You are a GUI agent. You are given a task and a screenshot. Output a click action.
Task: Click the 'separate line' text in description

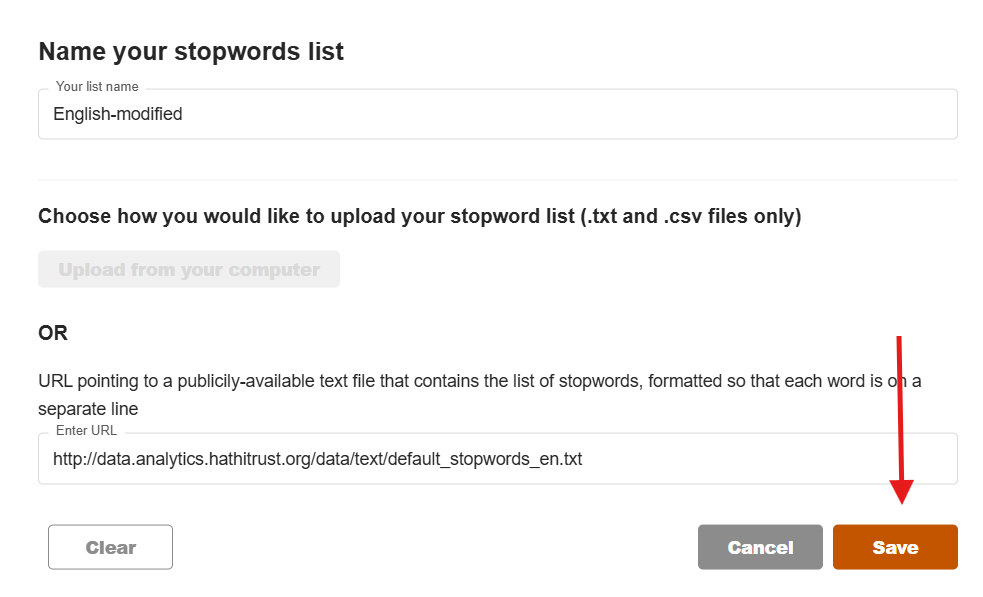coord(88,409)
